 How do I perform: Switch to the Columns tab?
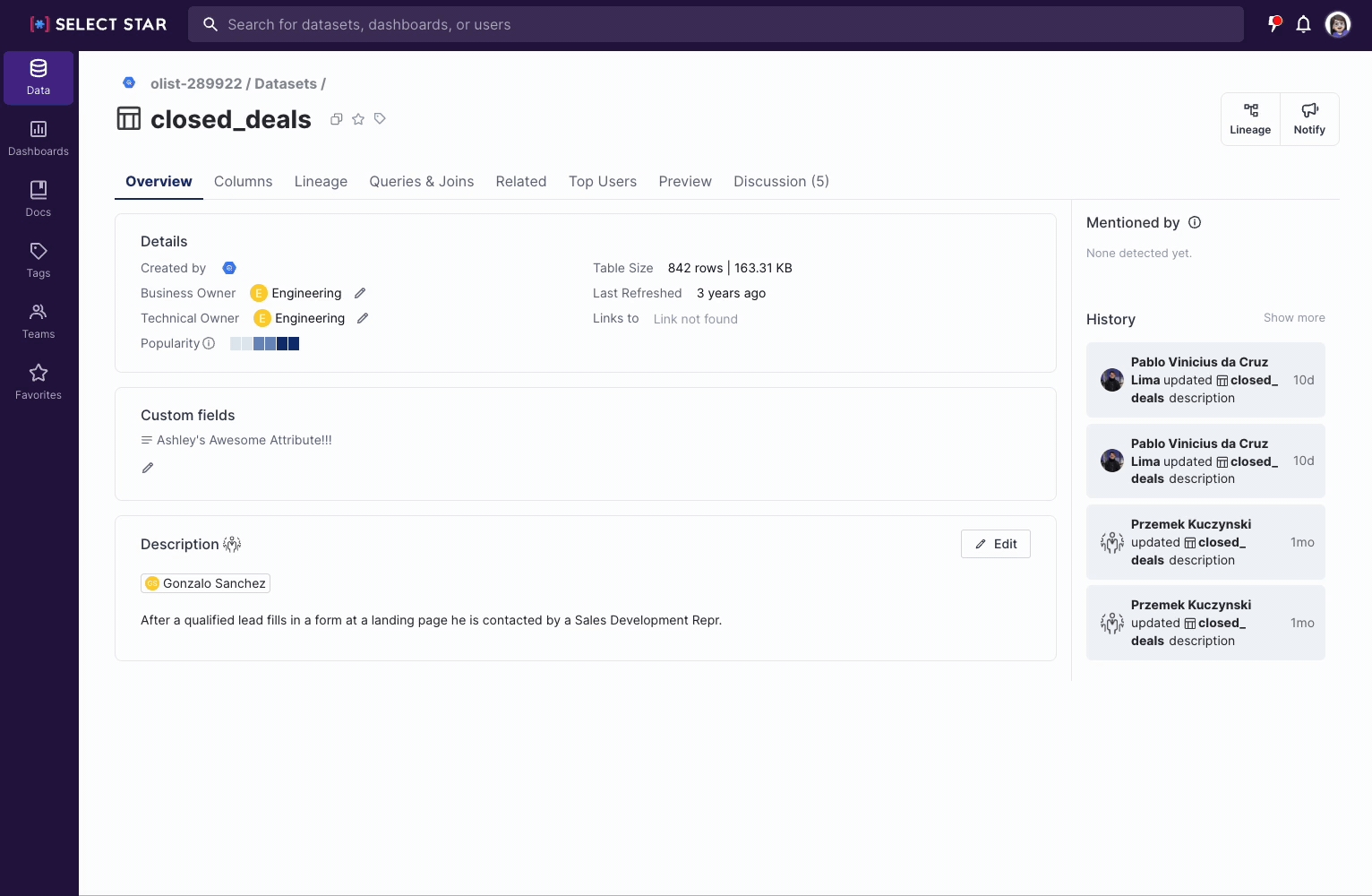click(243, 181)
